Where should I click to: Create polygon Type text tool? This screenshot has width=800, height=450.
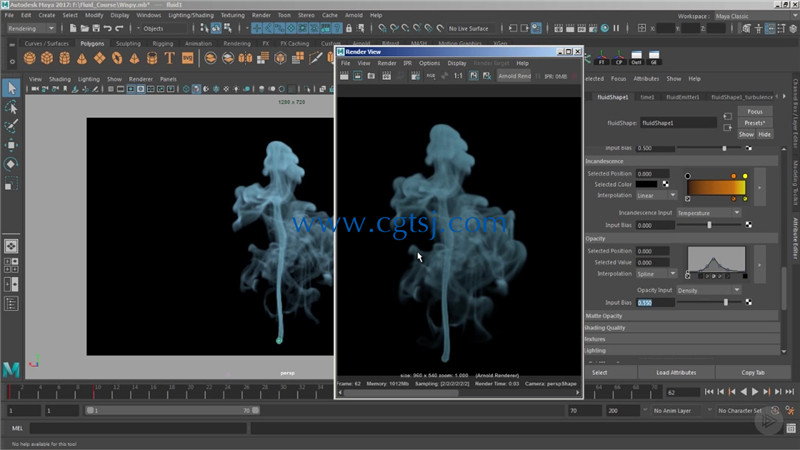[169, 58]
